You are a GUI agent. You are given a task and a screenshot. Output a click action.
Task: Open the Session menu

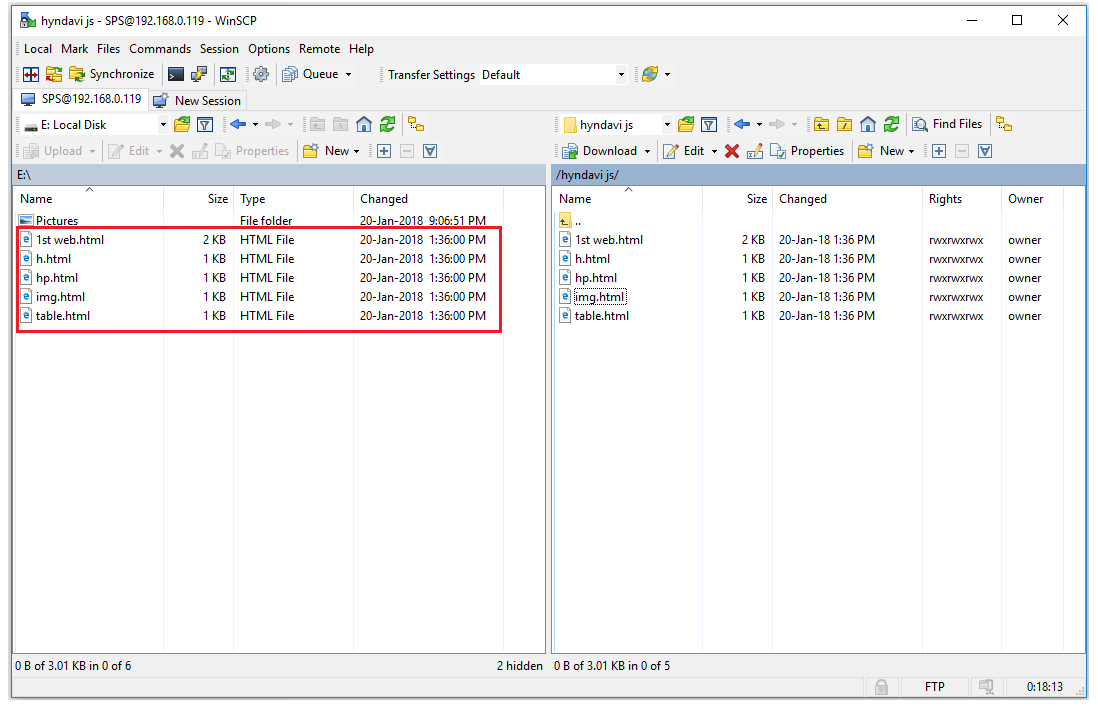(219, 49)
